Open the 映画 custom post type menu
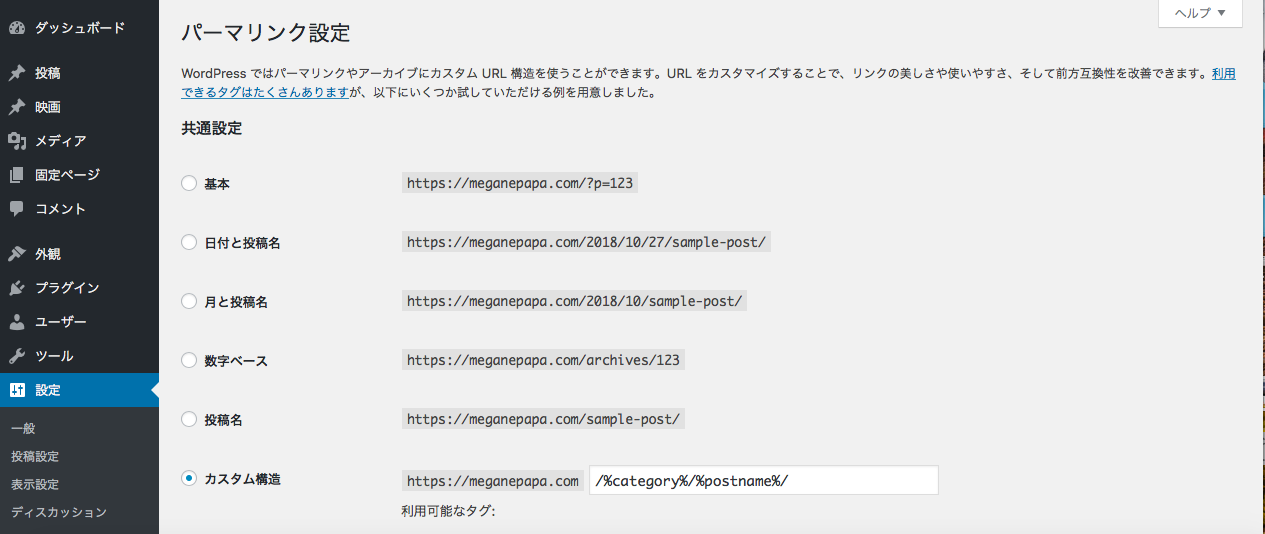 click(48, 107)
